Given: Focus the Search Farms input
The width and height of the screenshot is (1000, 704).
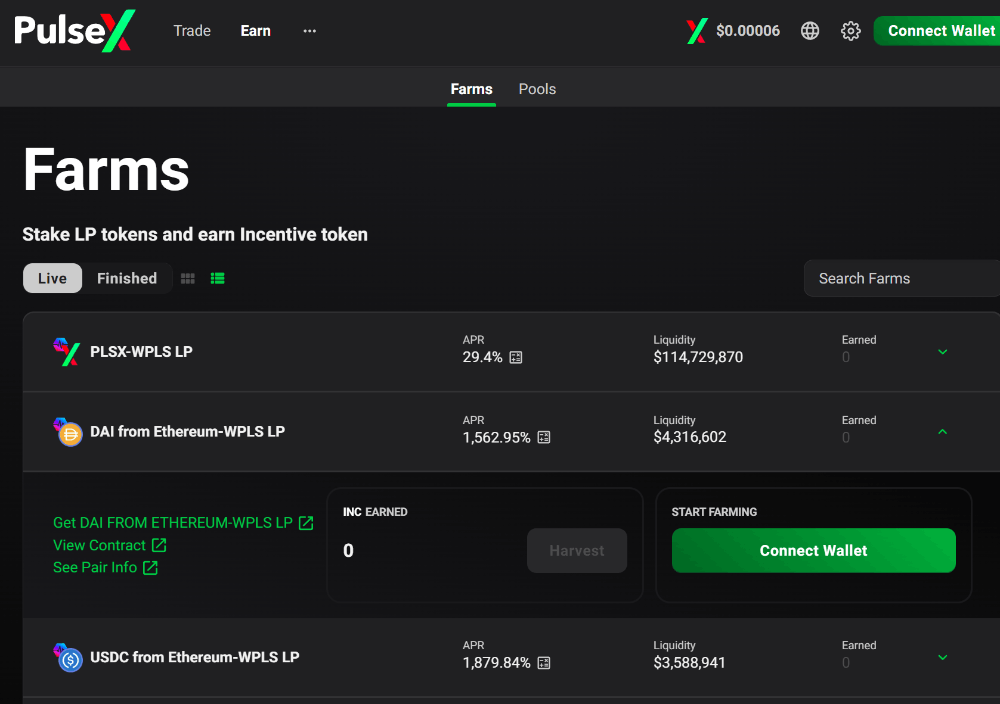Looking at the screenshot, I should pos(902,278).
